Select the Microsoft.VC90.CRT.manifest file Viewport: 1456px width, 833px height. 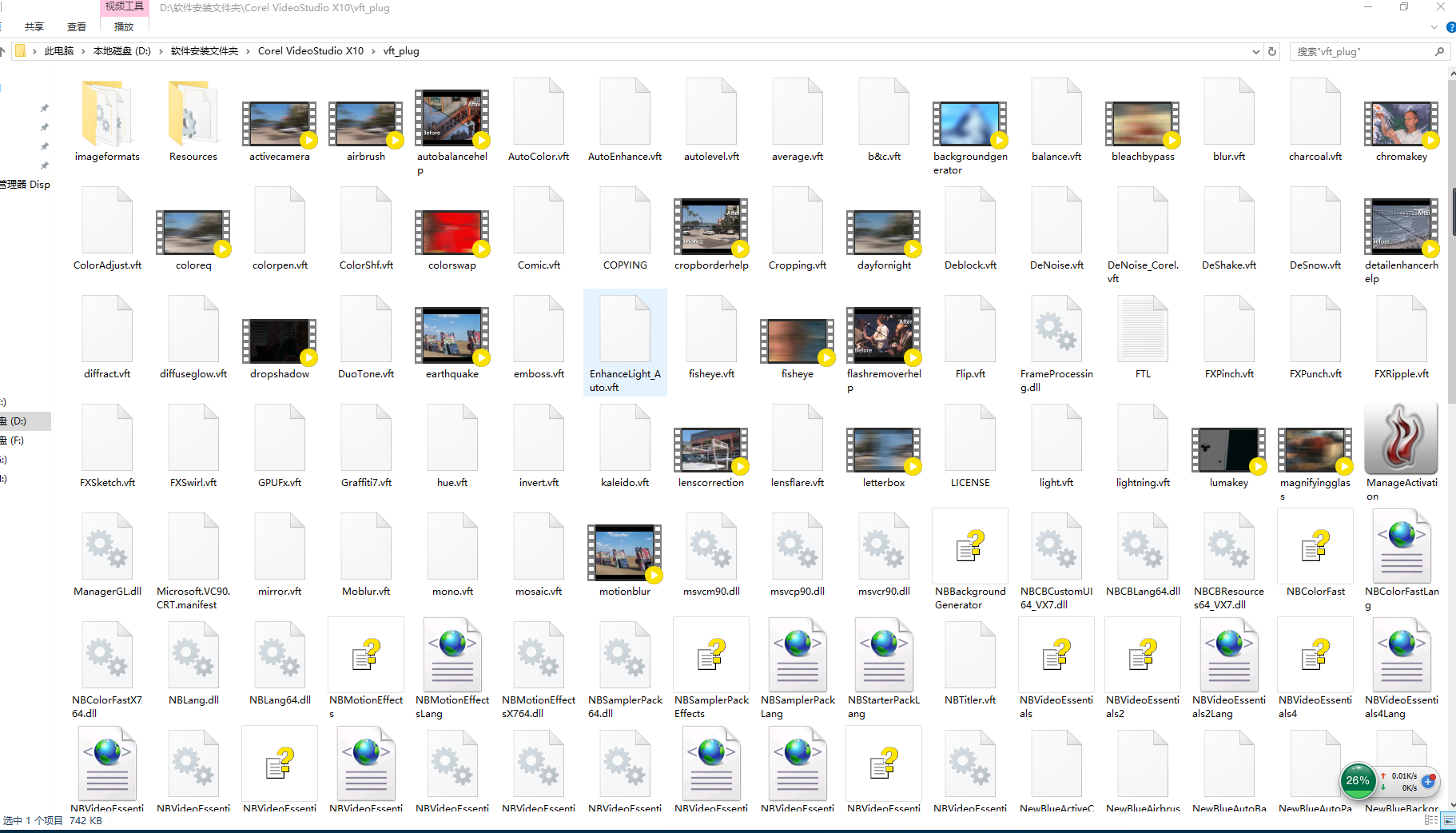(193, 561)
